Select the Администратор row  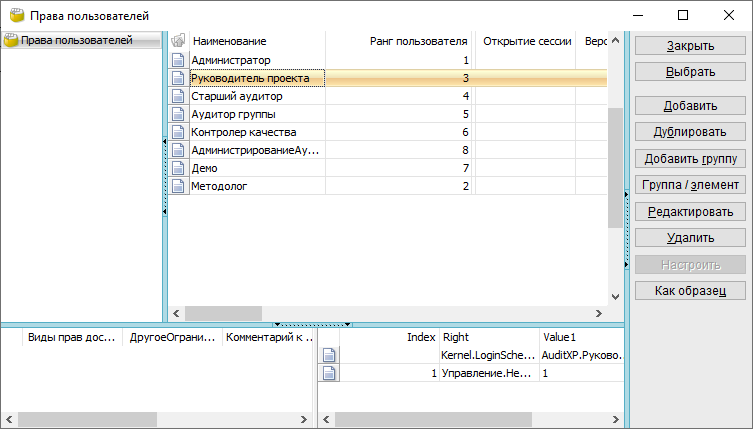click(389, 60)
